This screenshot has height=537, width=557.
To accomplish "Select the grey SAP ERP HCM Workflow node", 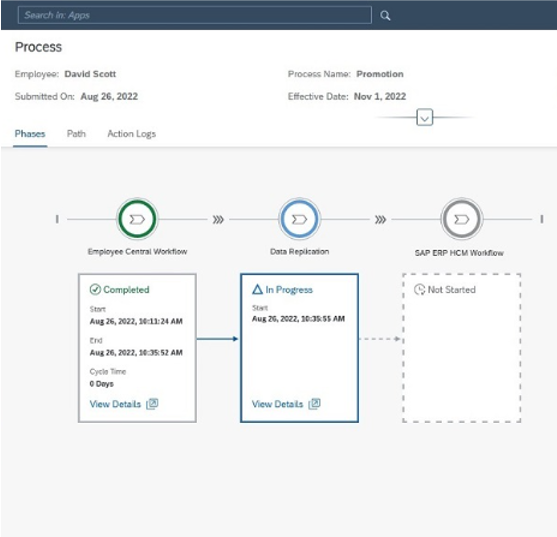I will 461,219.
